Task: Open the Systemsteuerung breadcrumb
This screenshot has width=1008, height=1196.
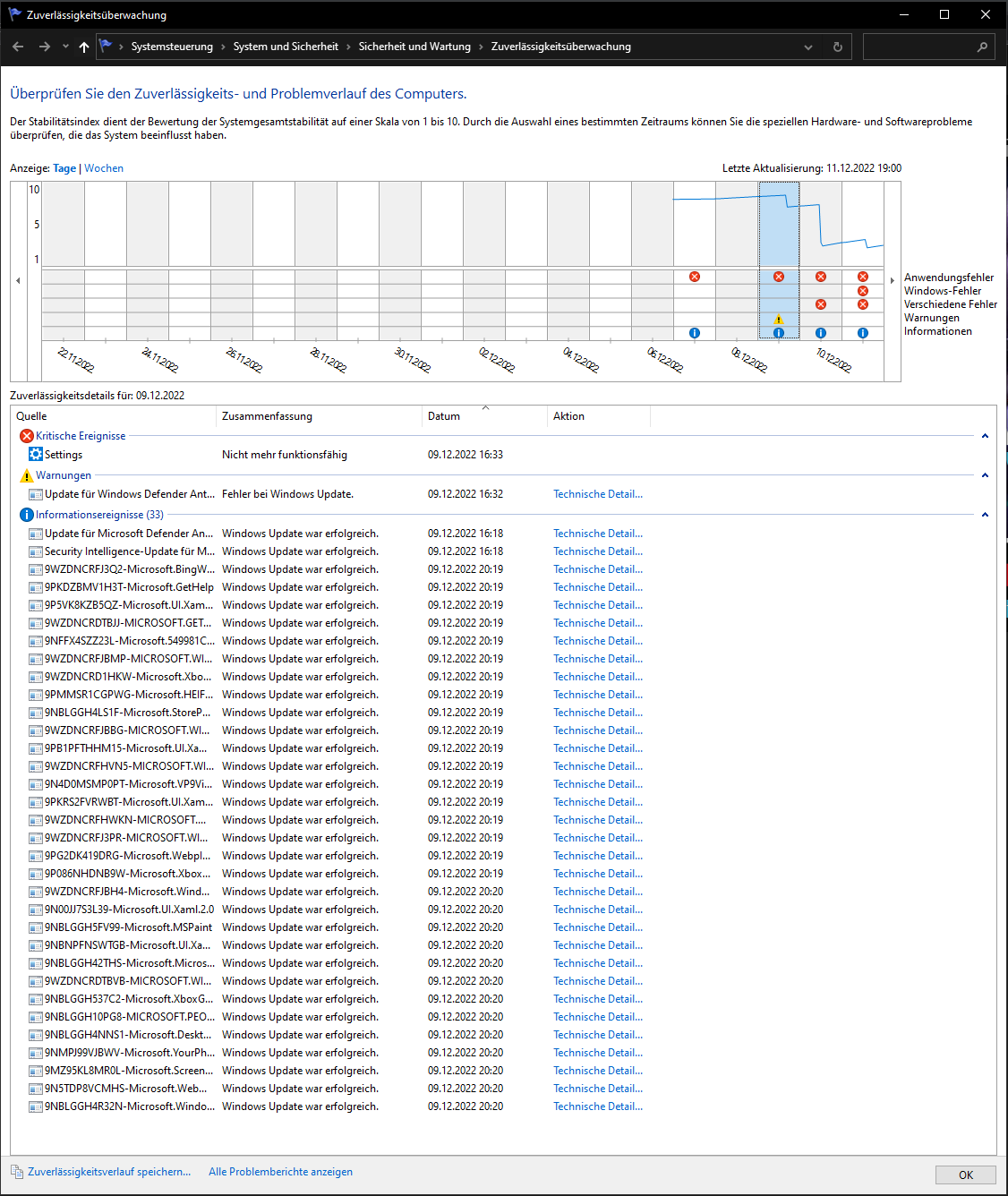Action: click(x=172, y=47)
